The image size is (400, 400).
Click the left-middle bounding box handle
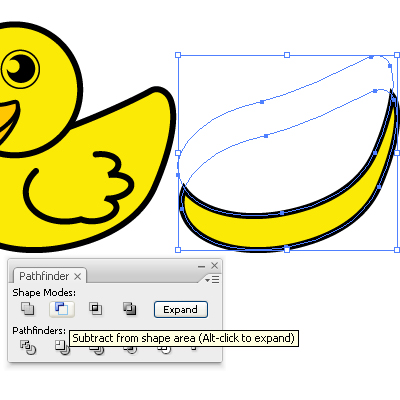coord(178,153)
